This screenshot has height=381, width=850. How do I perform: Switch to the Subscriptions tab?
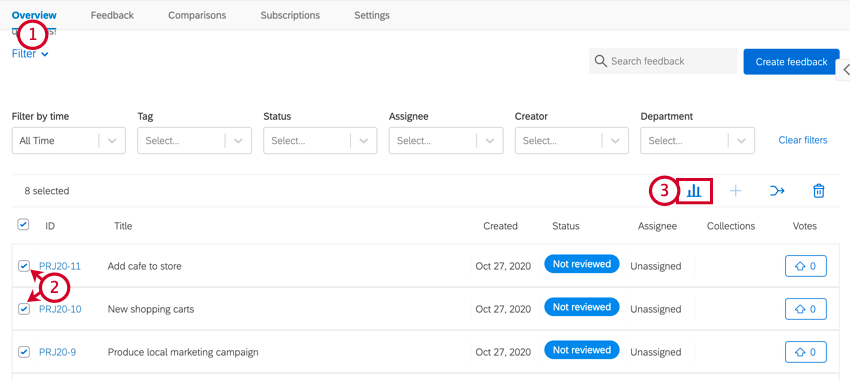pos(290,15)
